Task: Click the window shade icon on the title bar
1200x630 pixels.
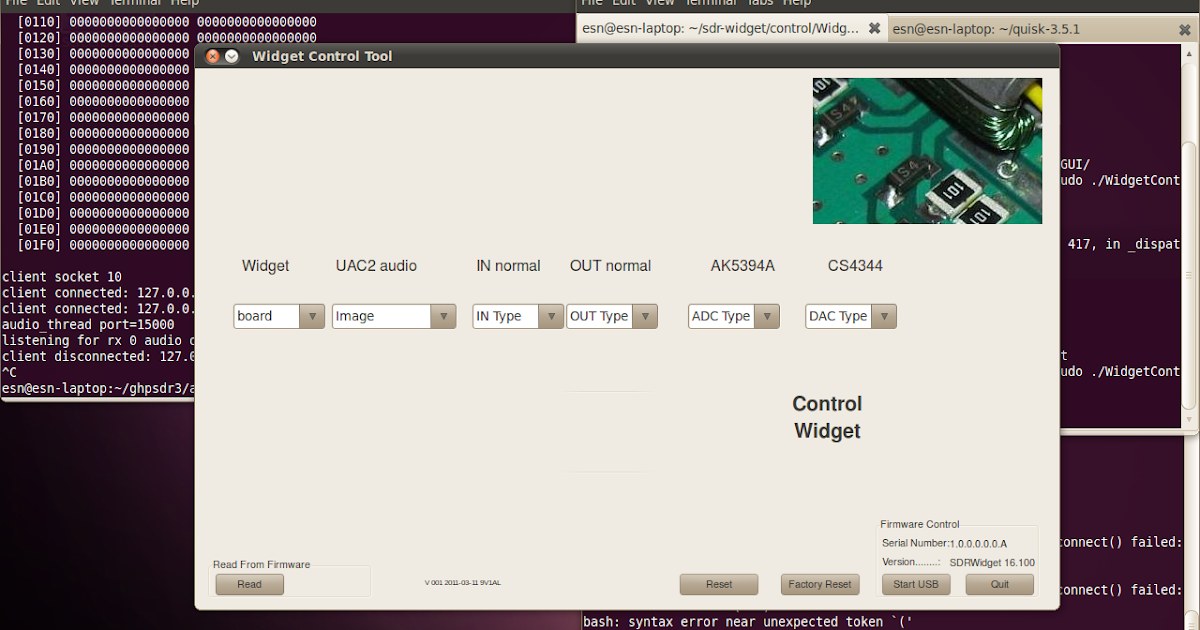Action: click(x=230, y=56)
